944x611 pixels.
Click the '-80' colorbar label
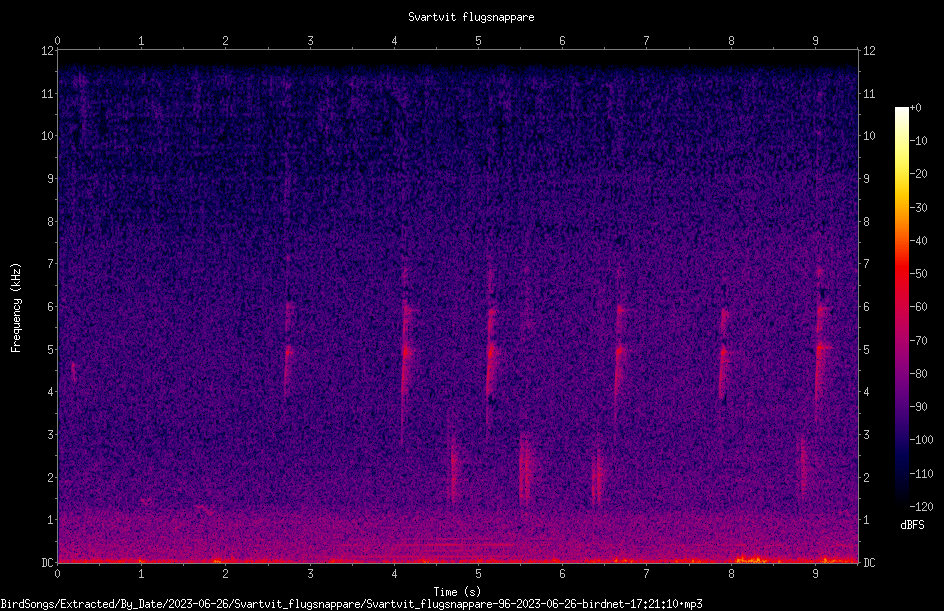918,374
